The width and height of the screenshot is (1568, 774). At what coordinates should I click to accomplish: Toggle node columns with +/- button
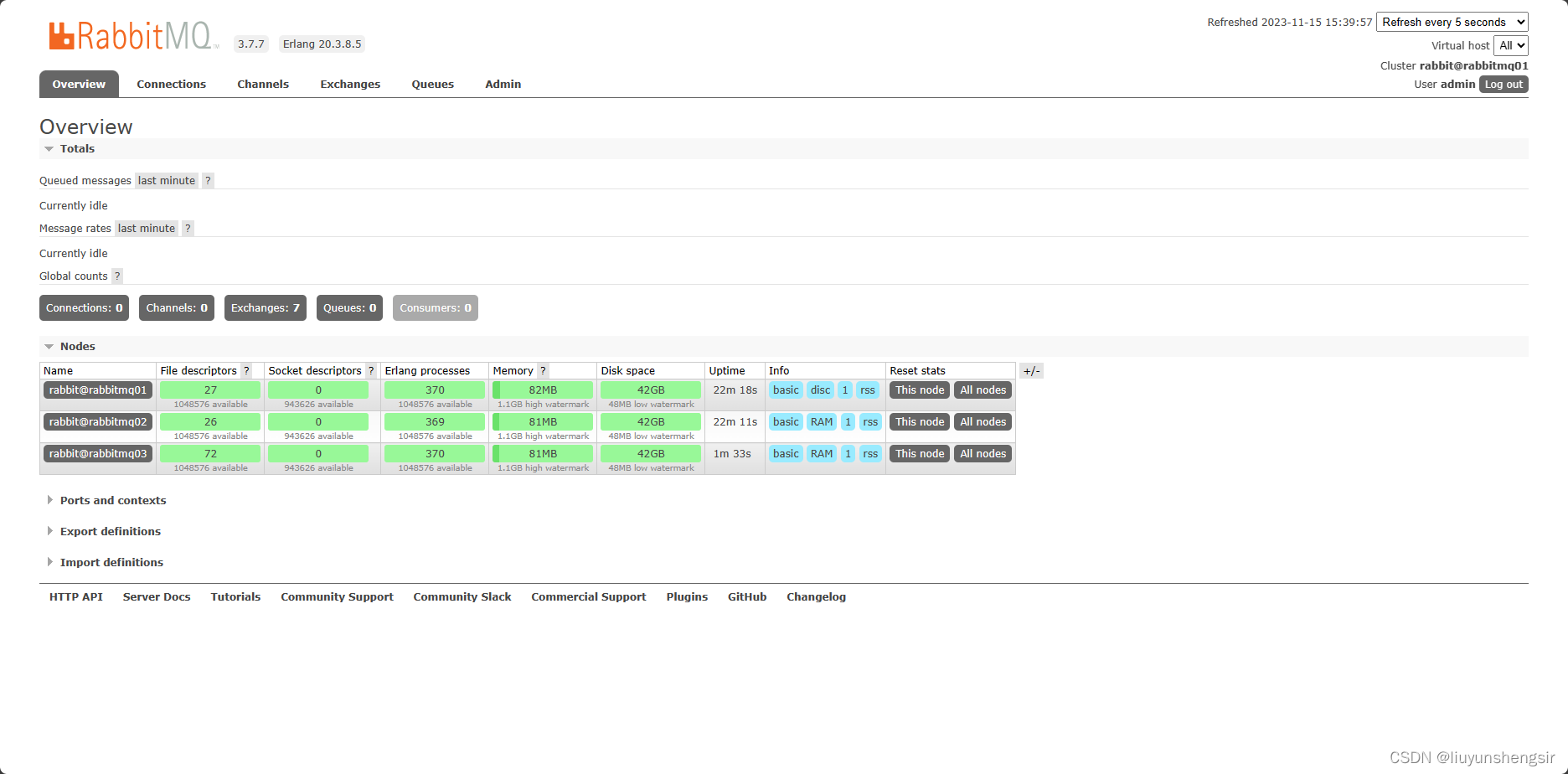tap(1031, 371)
